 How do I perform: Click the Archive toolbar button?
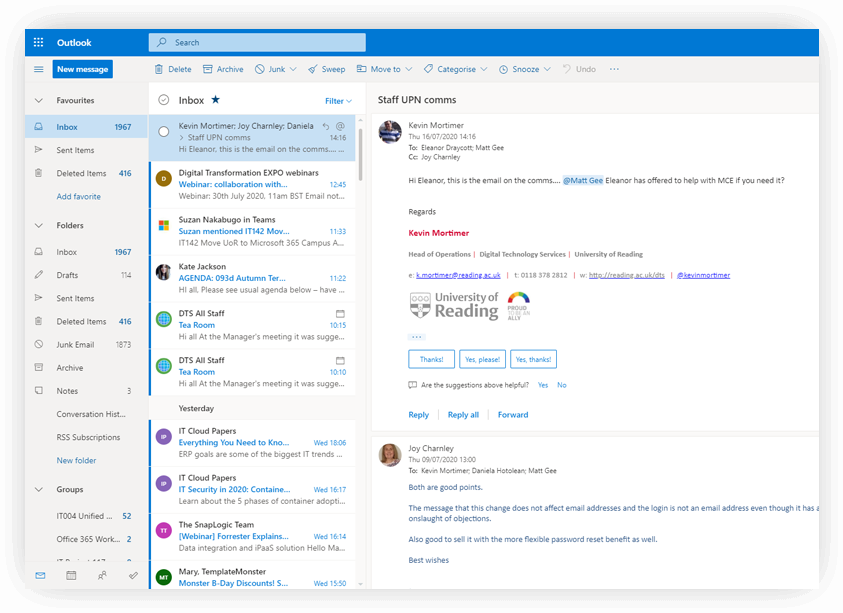tap(223, 69)
